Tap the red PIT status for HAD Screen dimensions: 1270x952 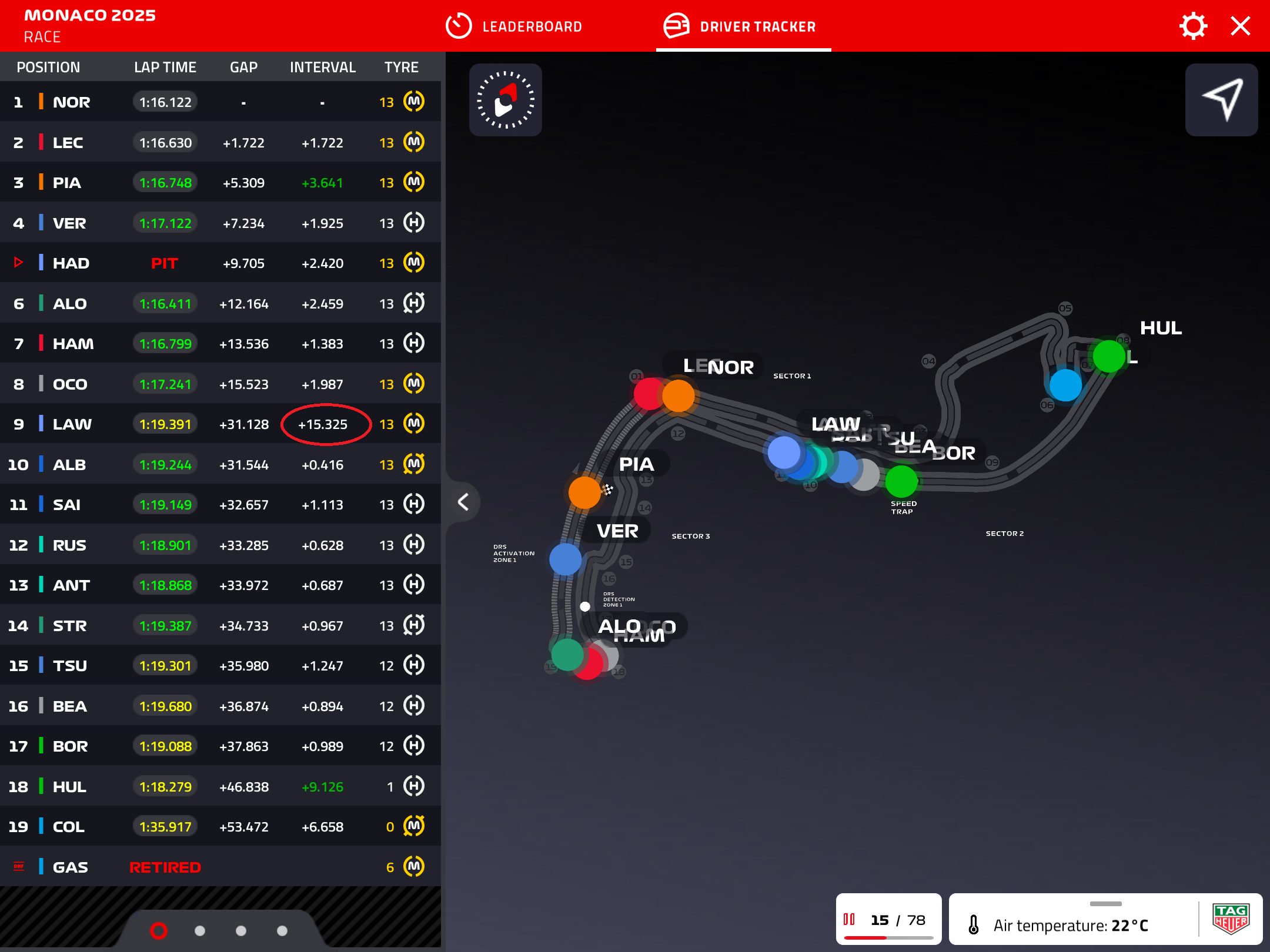click(x=165, y=263)
